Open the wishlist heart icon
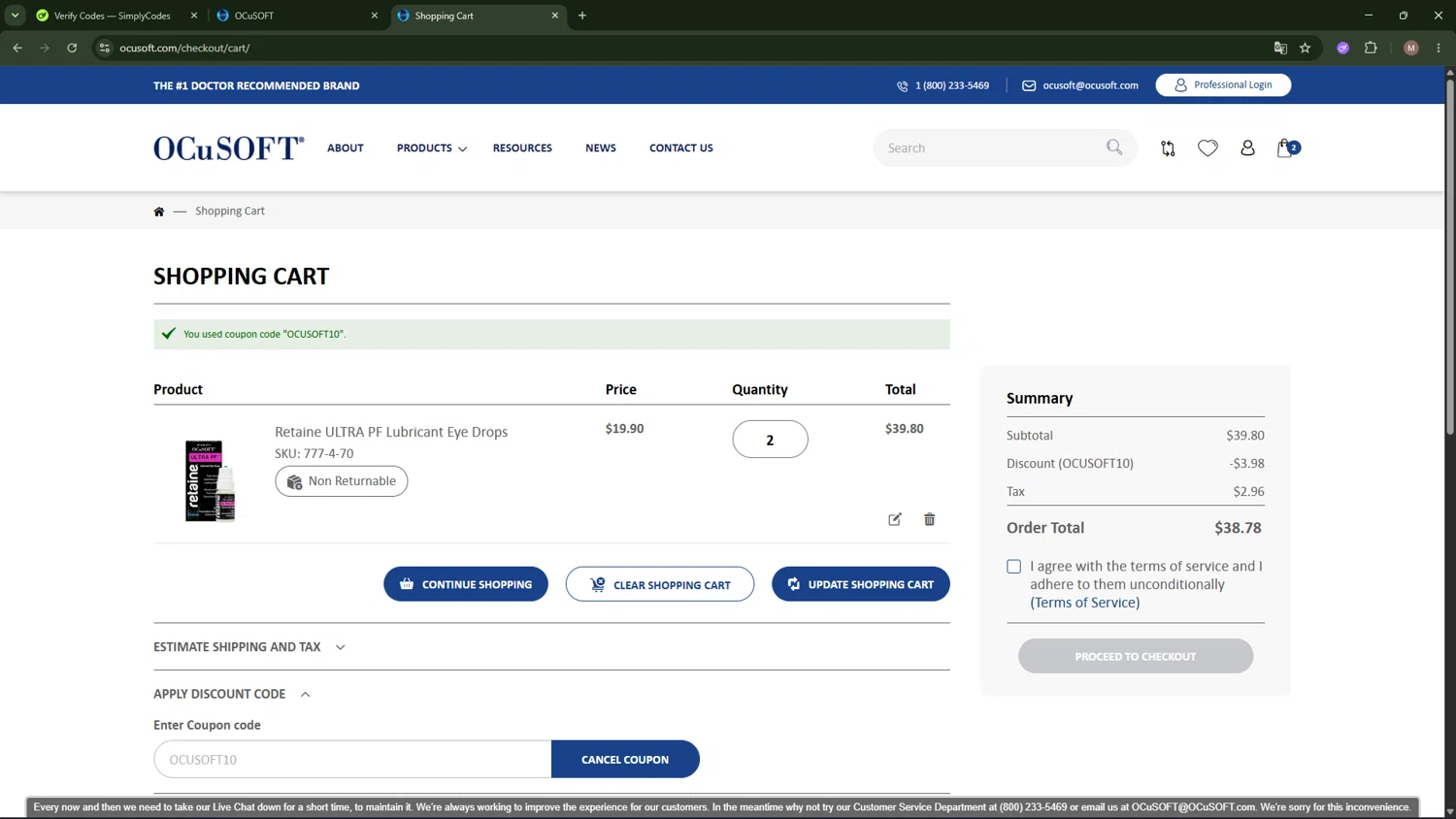The height and width of the screenshot is (819, 1456). [x=1208, y=148]
